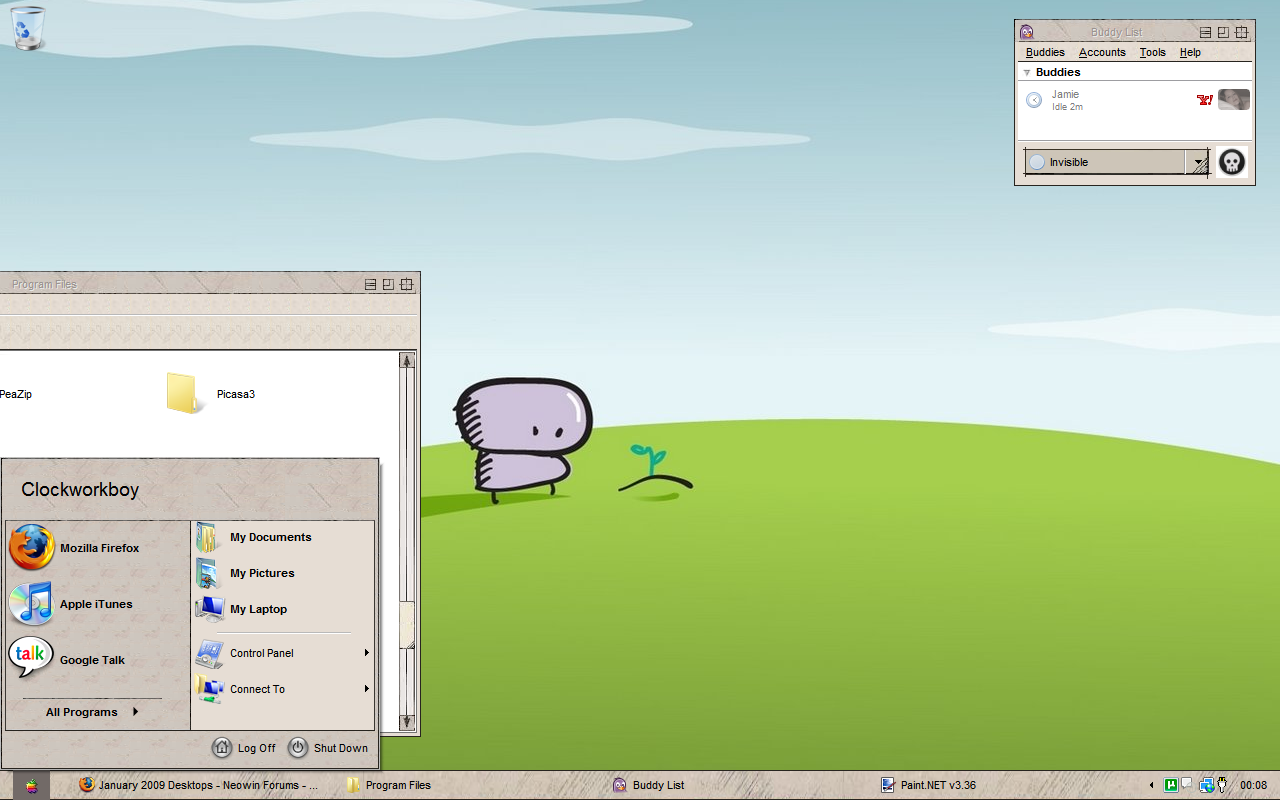
Task: Click the My Laptop computer icon
Action: 210,609
